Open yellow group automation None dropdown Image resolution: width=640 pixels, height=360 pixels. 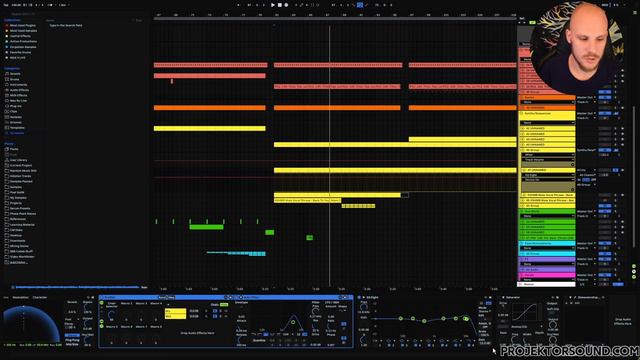coord(547,123)
